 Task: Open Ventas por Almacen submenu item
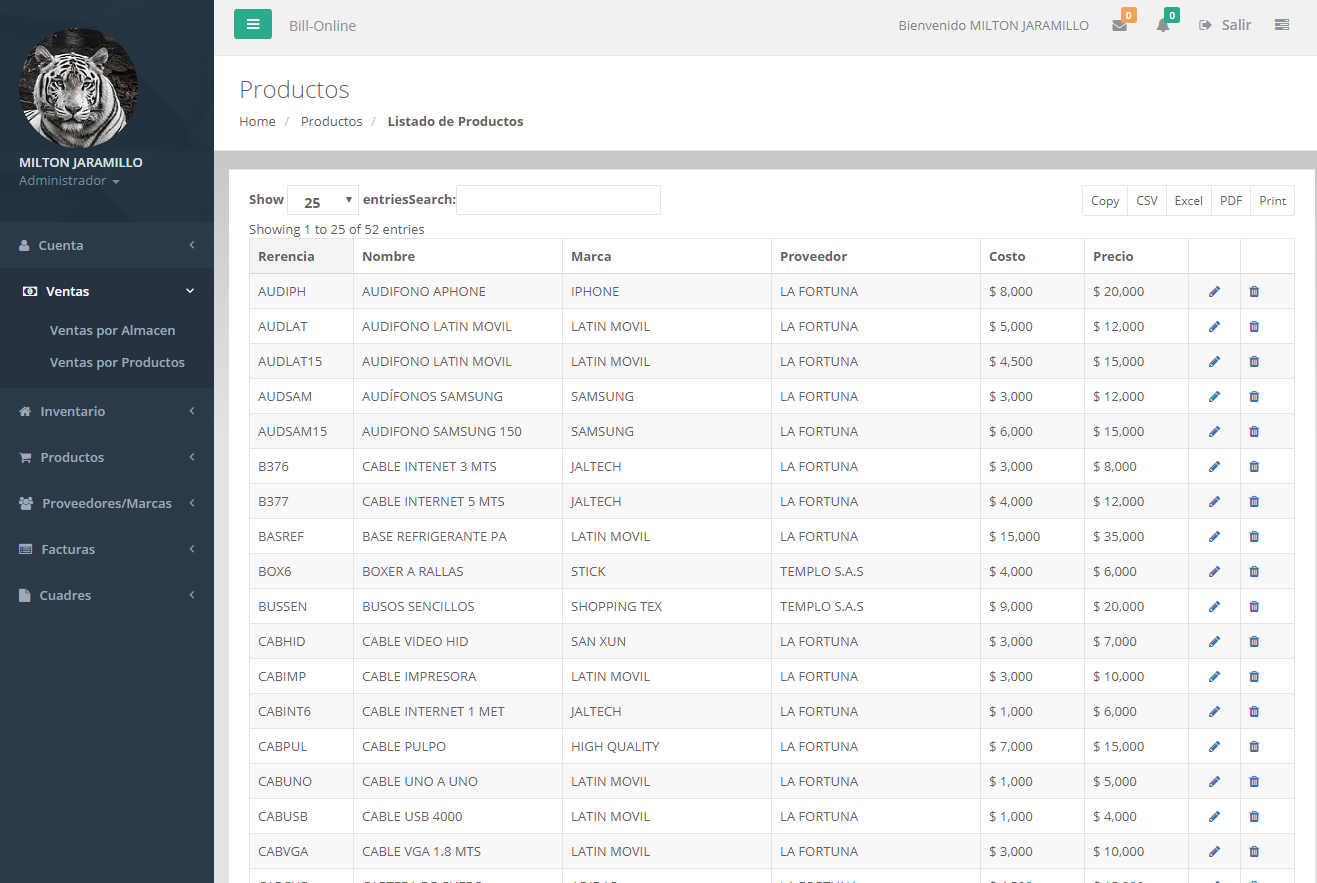click(112, 330)
